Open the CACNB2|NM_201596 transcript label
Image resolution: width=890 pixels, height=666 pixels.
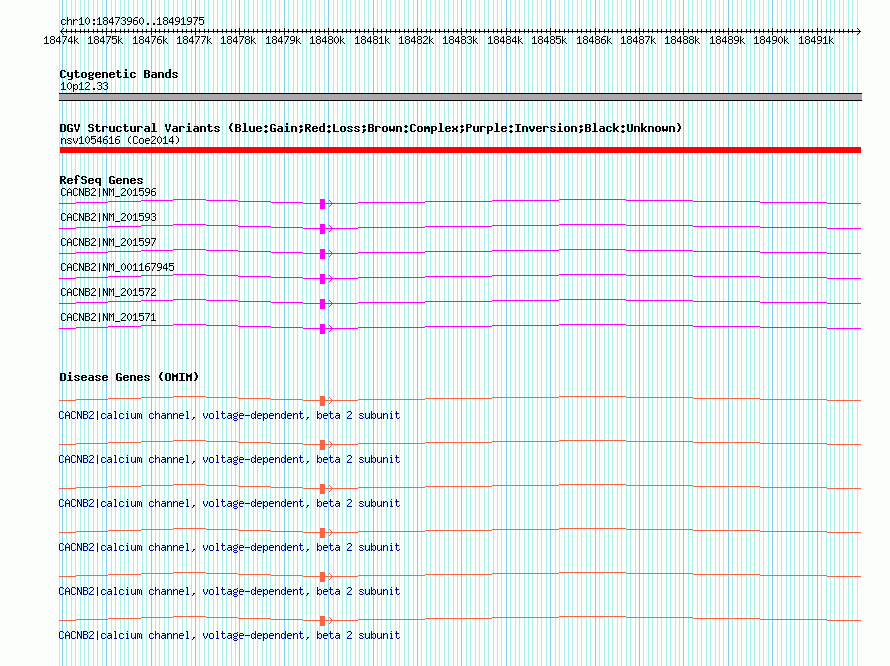[108, 192]
